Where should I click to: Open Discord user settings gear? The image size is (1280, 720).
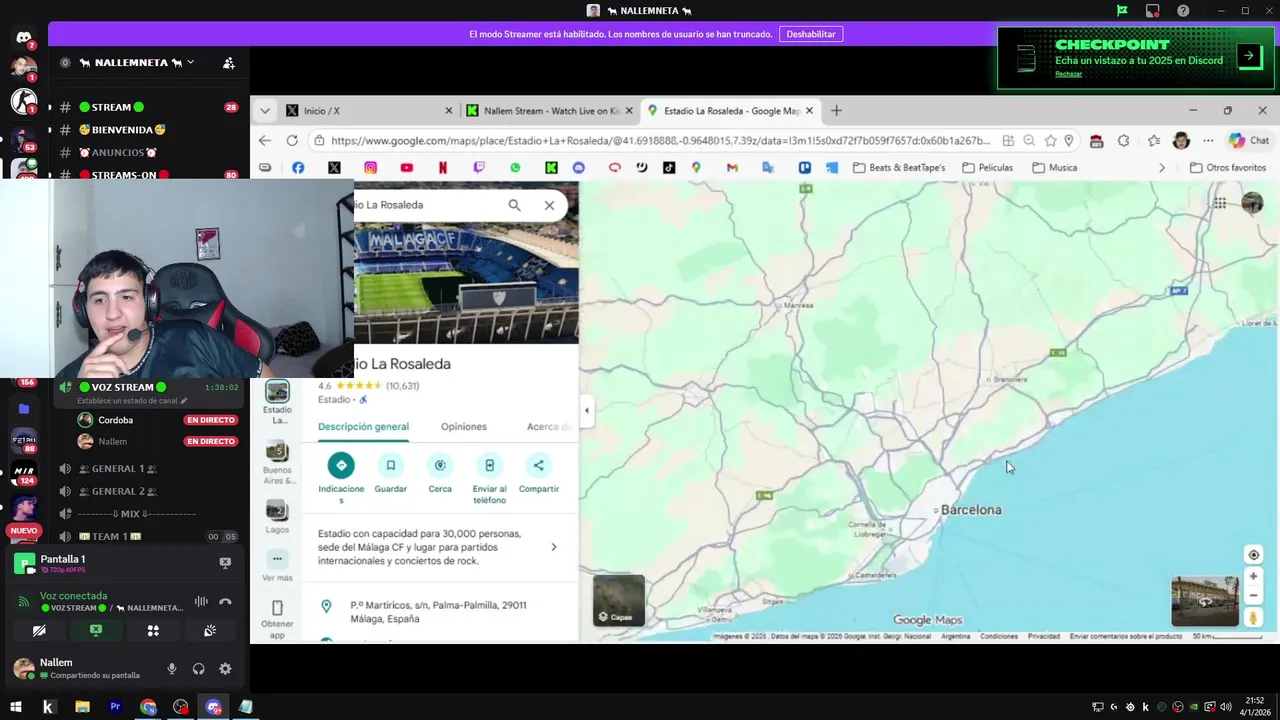click(225, 669)
